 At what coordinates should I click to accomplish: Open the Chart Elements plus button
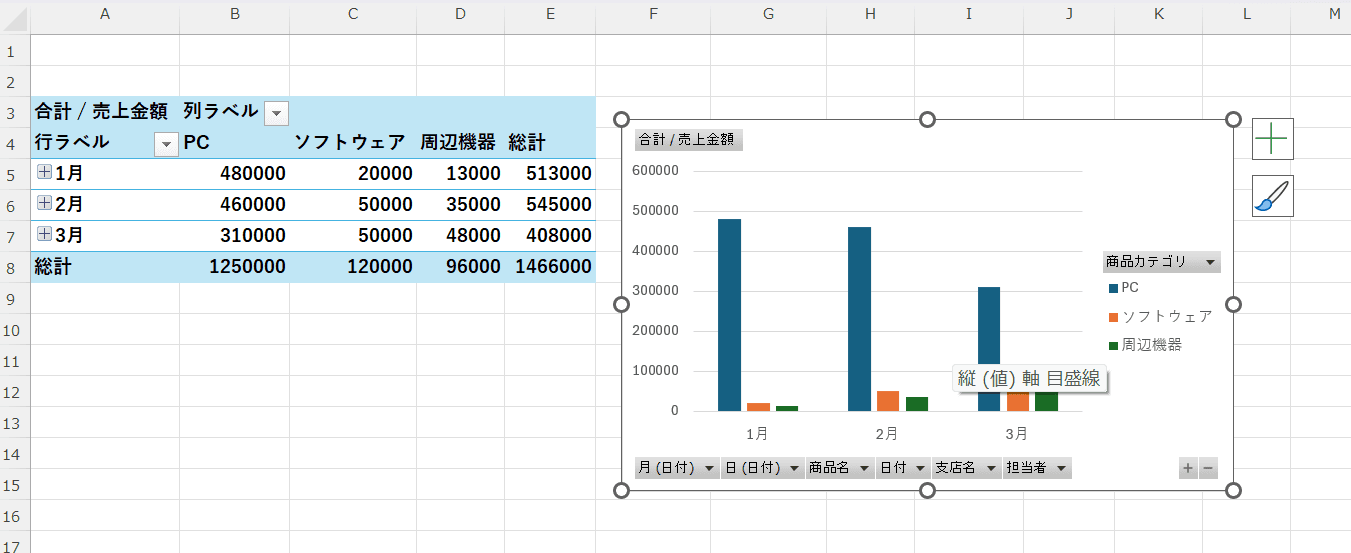tap(1272, 139)
